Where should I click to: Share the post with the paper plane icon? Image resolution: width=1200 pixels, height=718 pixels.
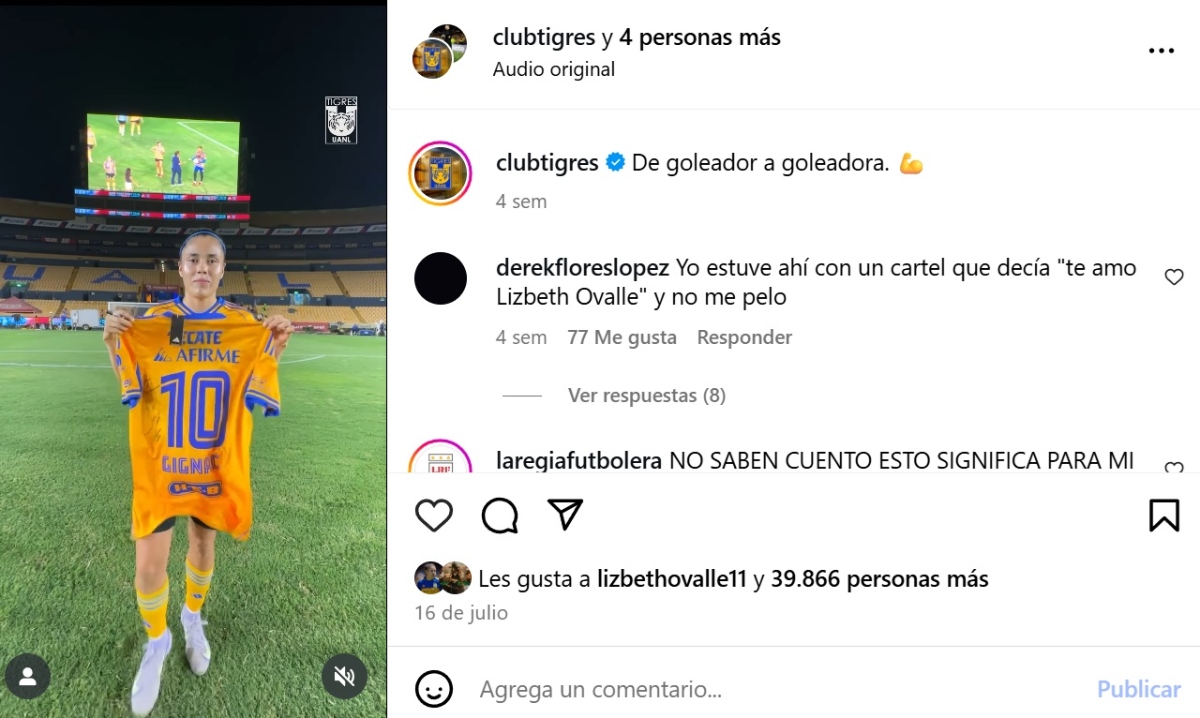[x=565, y=514]
